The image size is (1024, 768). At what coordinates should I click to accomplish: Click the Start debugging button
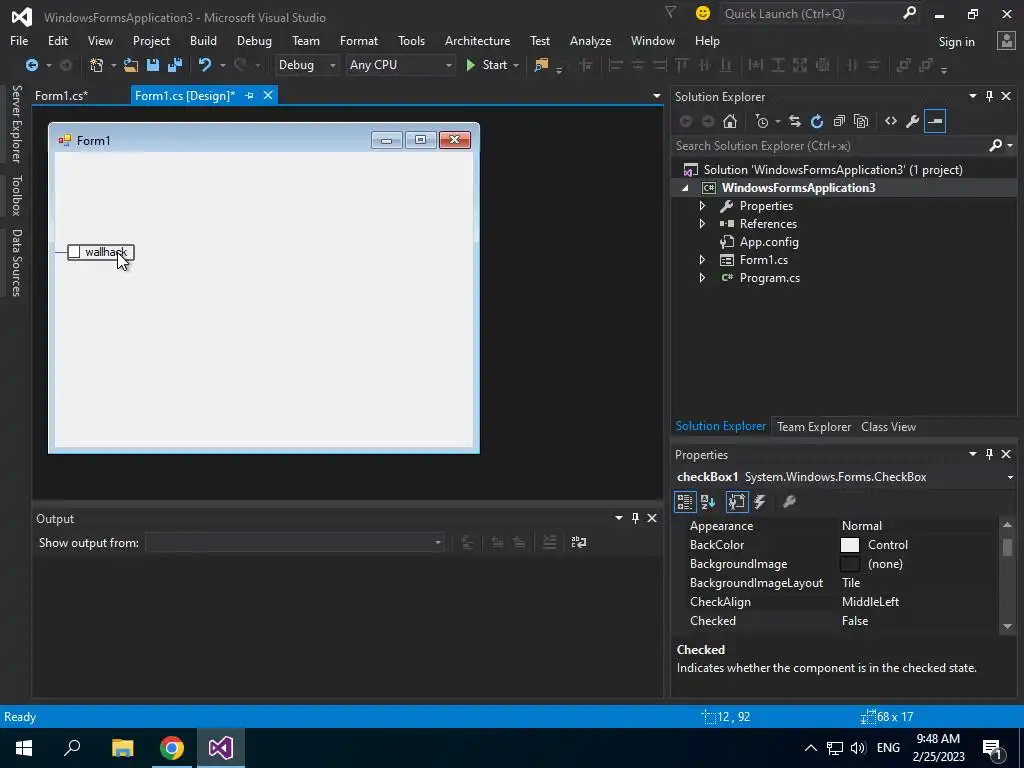pyautogui.click(x=487, y=65)
